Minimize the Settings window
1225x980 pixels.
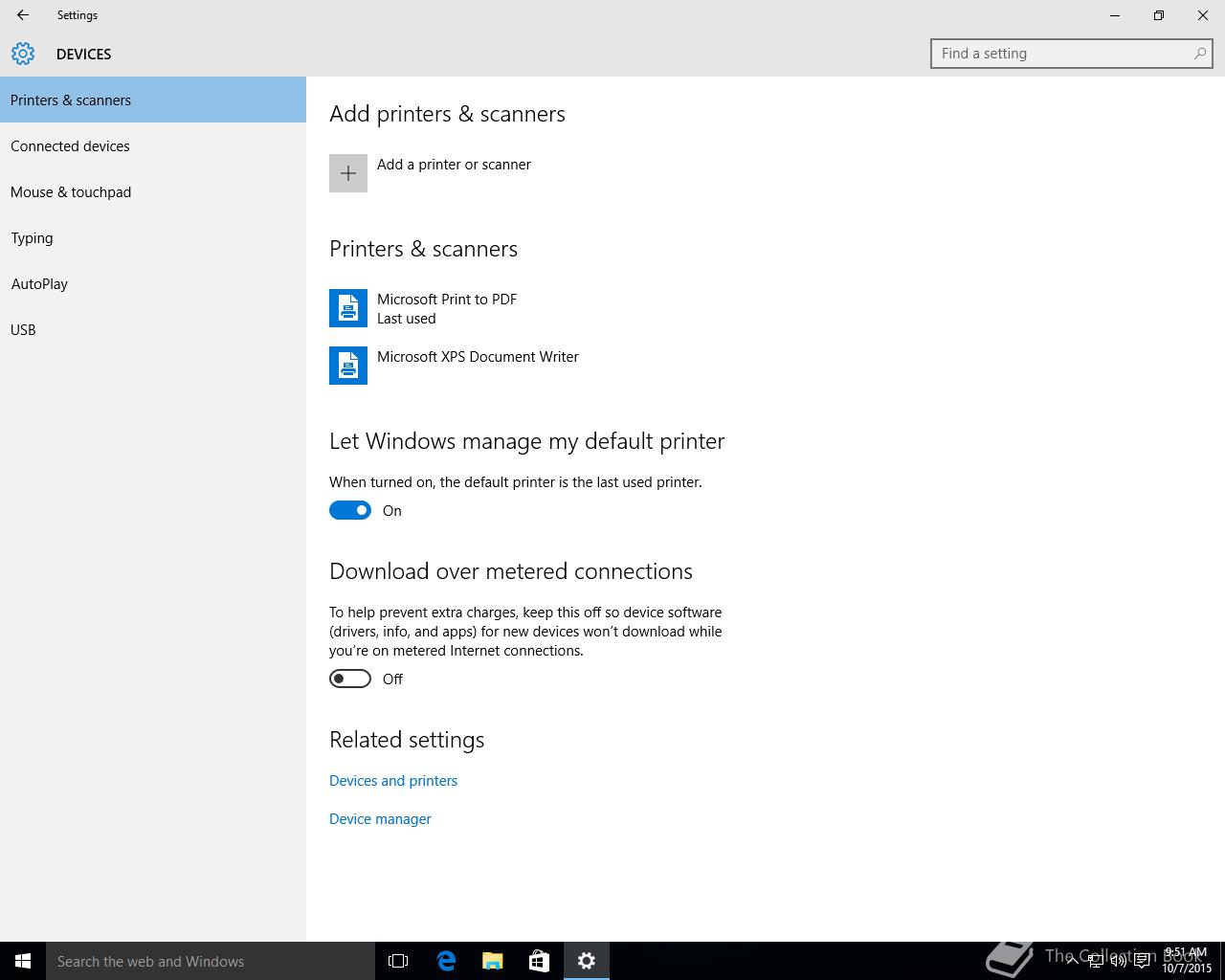coord(1115,15)
